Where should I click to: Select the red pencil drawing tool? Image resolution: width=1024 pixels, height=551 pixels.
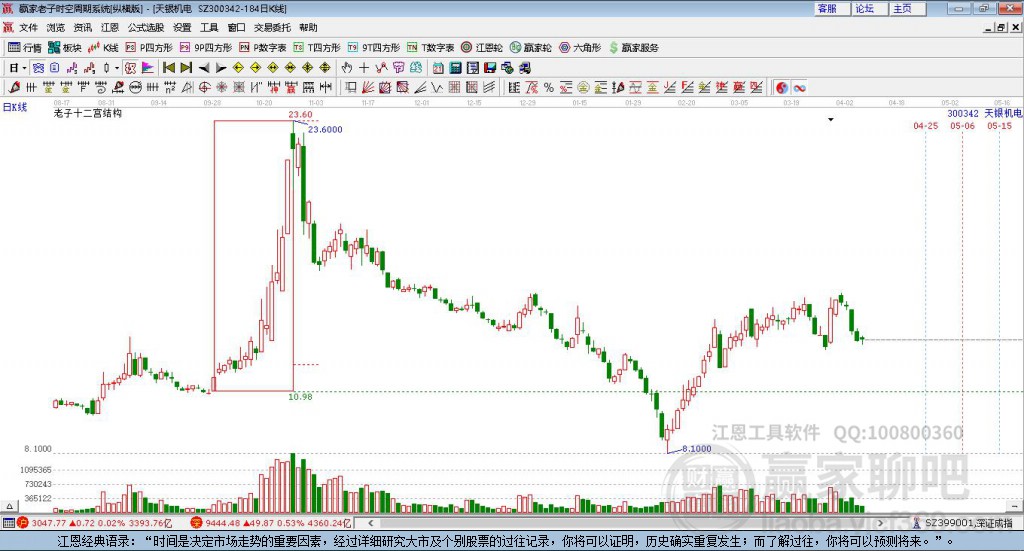coord(14,87)
